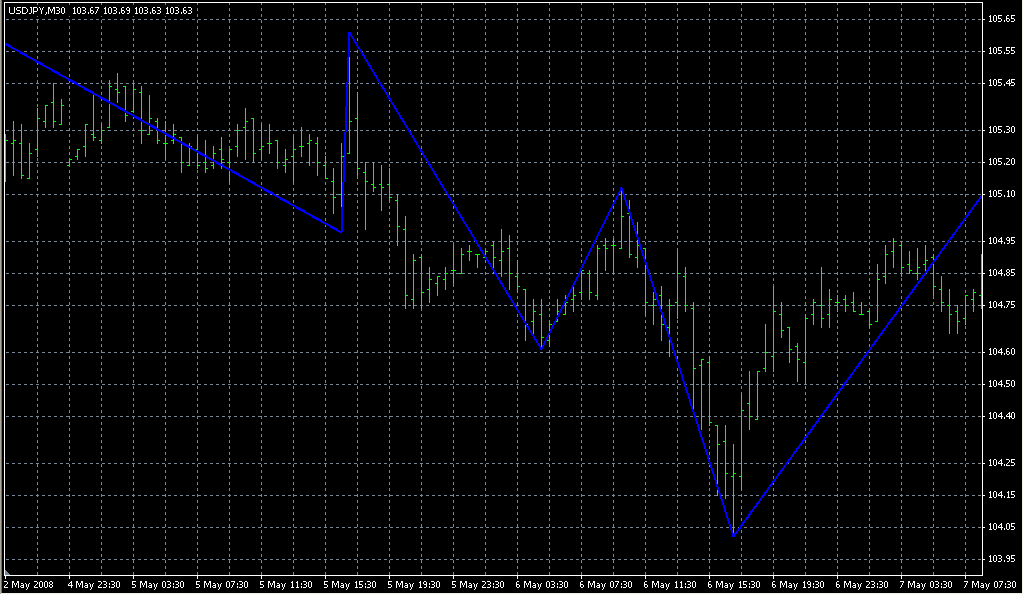This screenshot has height=594, width=1024.
Task: Click the 5 May 19:30 time label
Action: (x=414, y=585)
